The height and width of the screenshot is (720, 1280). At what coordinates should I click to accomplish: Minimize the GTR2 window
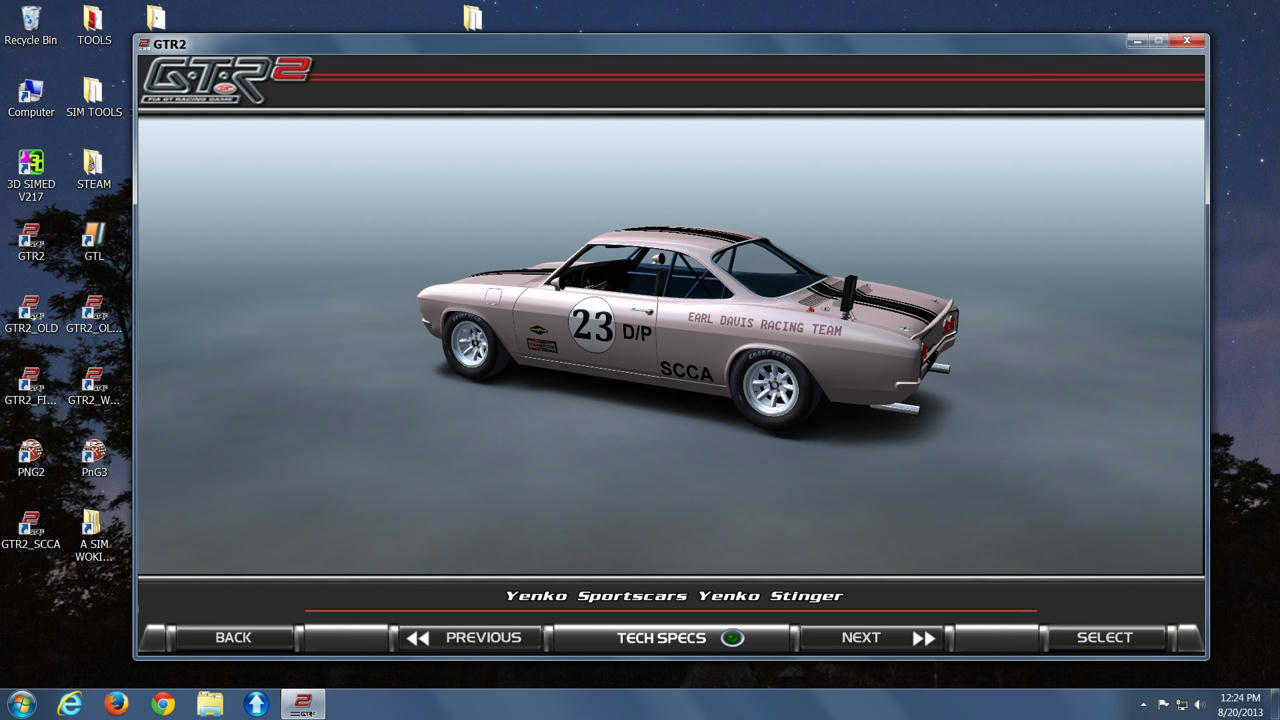click(x=1138, y=41)
